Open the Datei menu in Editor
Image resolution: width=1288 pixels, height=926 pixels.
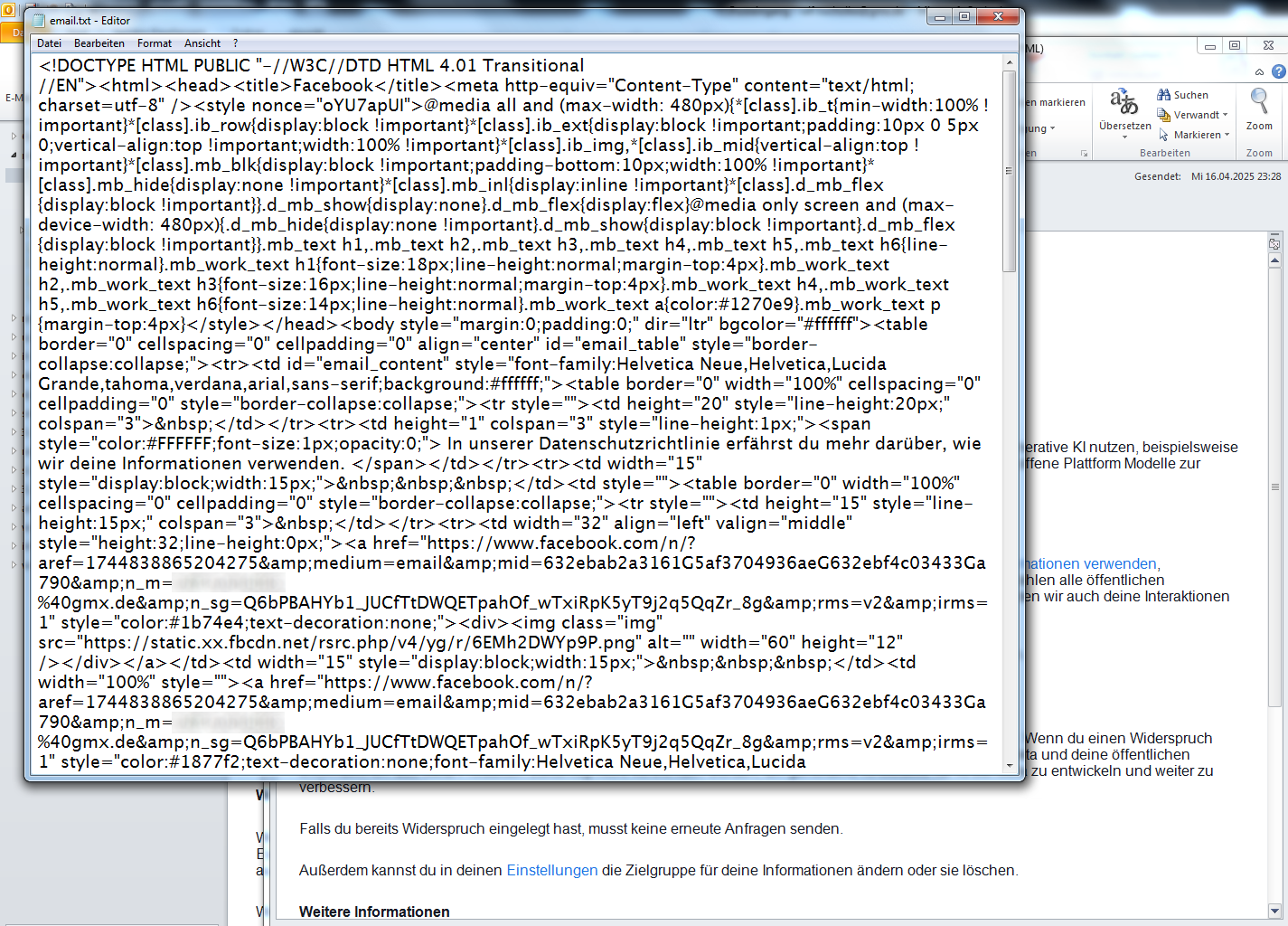(x=50, y=43)
